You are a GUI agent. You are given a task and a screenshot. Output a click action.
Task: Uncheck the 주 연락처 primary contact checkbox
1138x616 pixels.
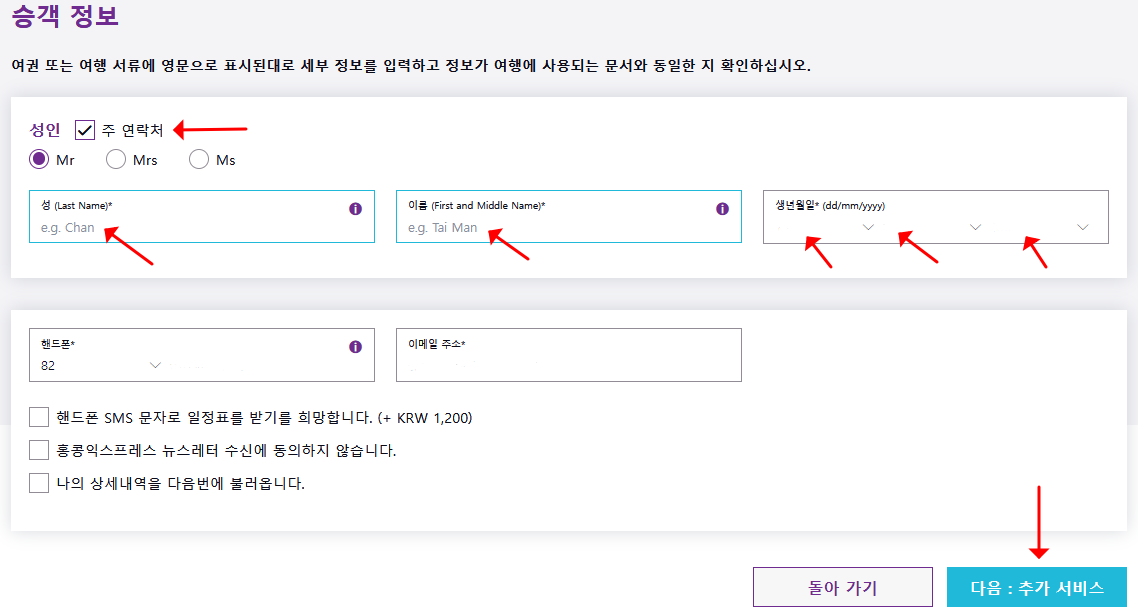point(84,129)
